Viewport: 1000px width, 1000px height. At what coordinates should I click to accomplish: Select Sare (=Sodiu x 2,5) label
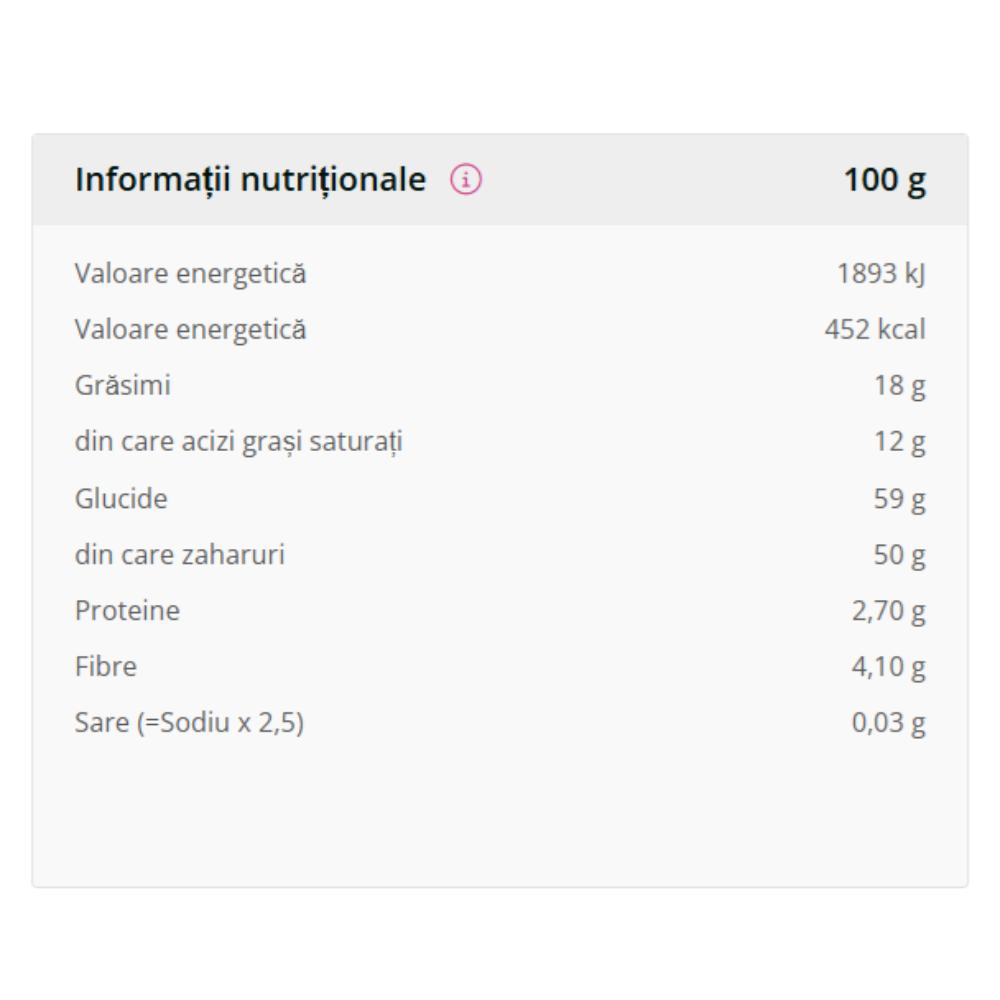189,723
